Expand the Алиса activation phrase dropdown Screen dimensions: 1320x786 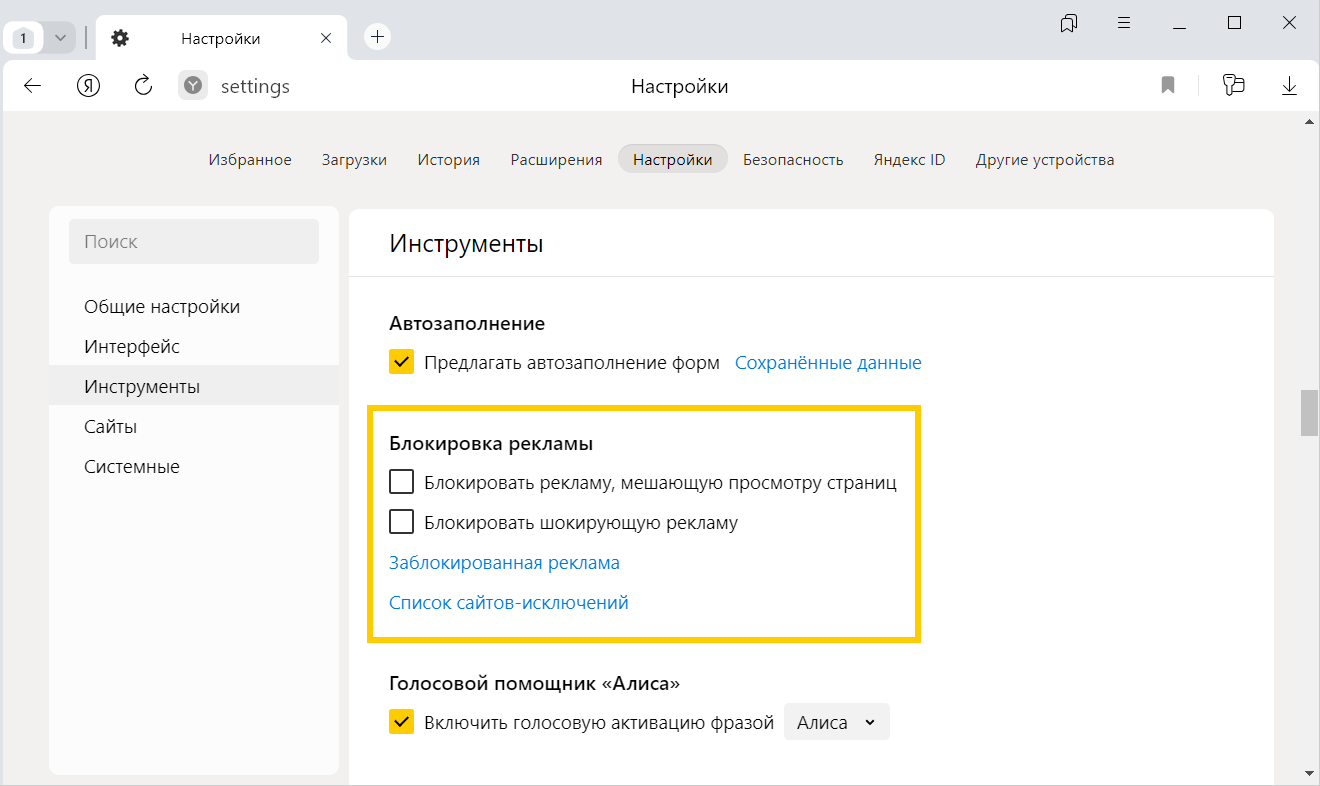[x=836, y=722]
